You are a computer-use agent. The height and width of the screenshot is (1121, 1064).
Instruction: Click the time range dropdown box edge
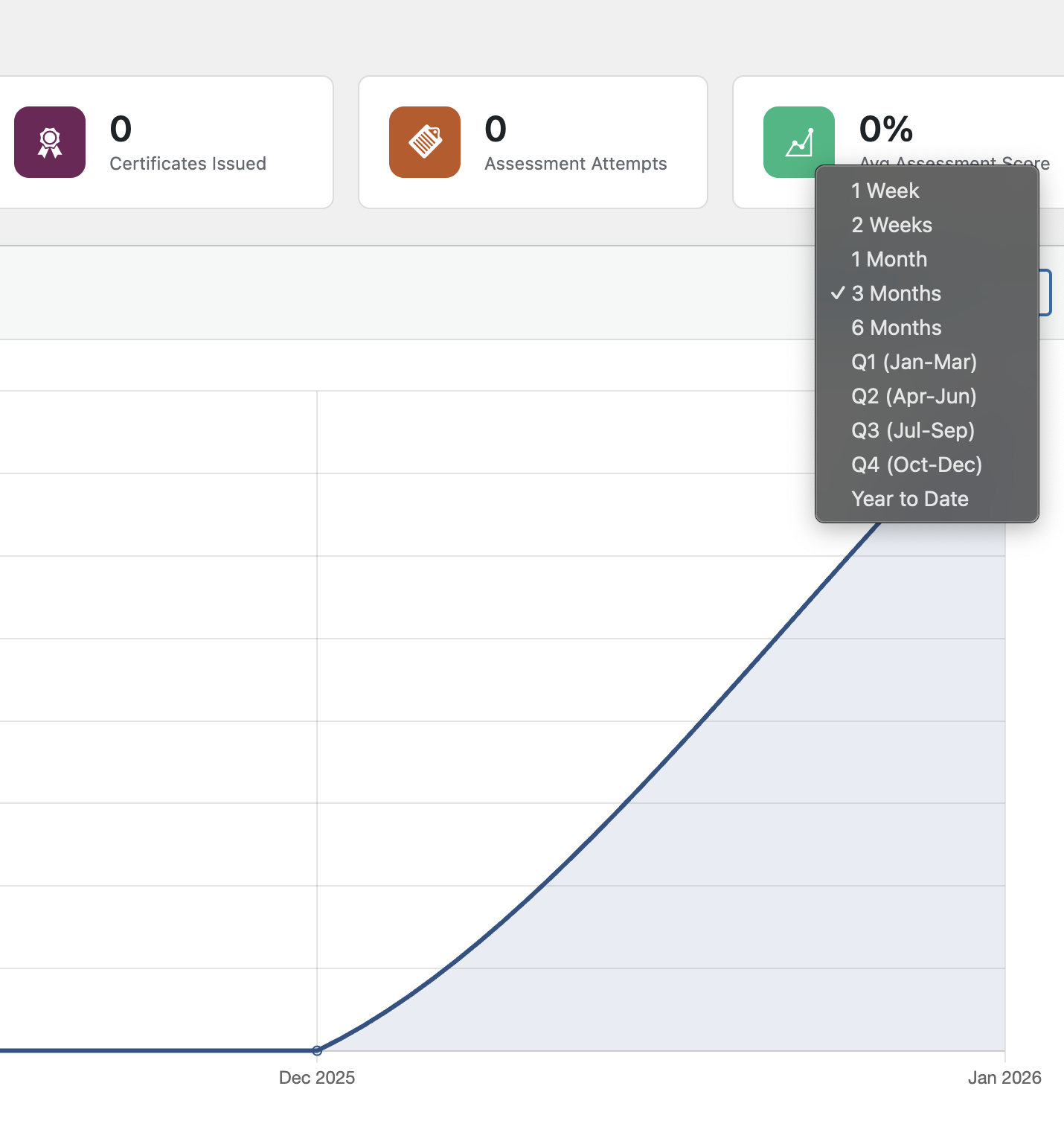pos(1045,293)
